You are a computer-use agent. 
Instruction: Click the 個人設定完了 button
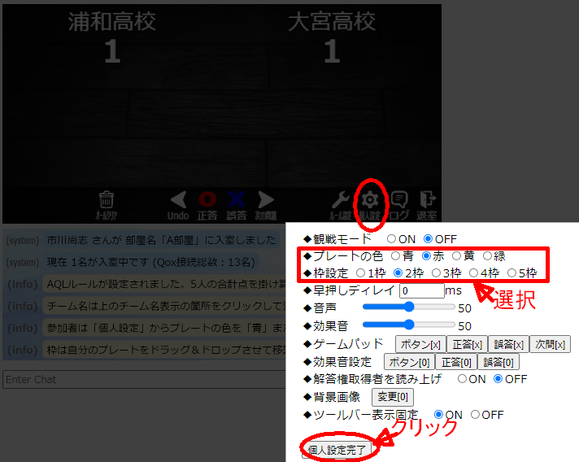point(336,450)
